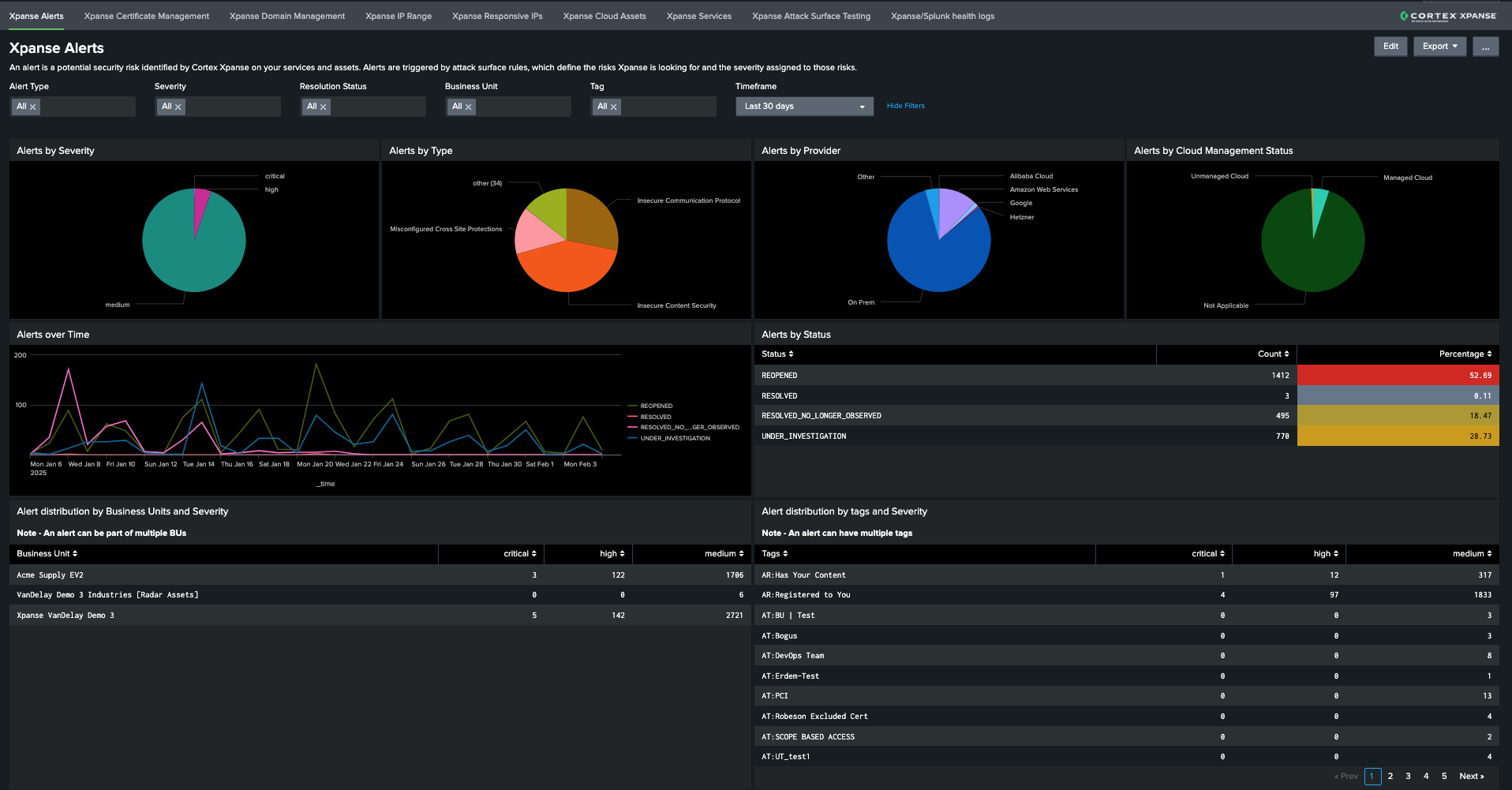Select the AT:DevOps Team tag row

click(1126, 656)
